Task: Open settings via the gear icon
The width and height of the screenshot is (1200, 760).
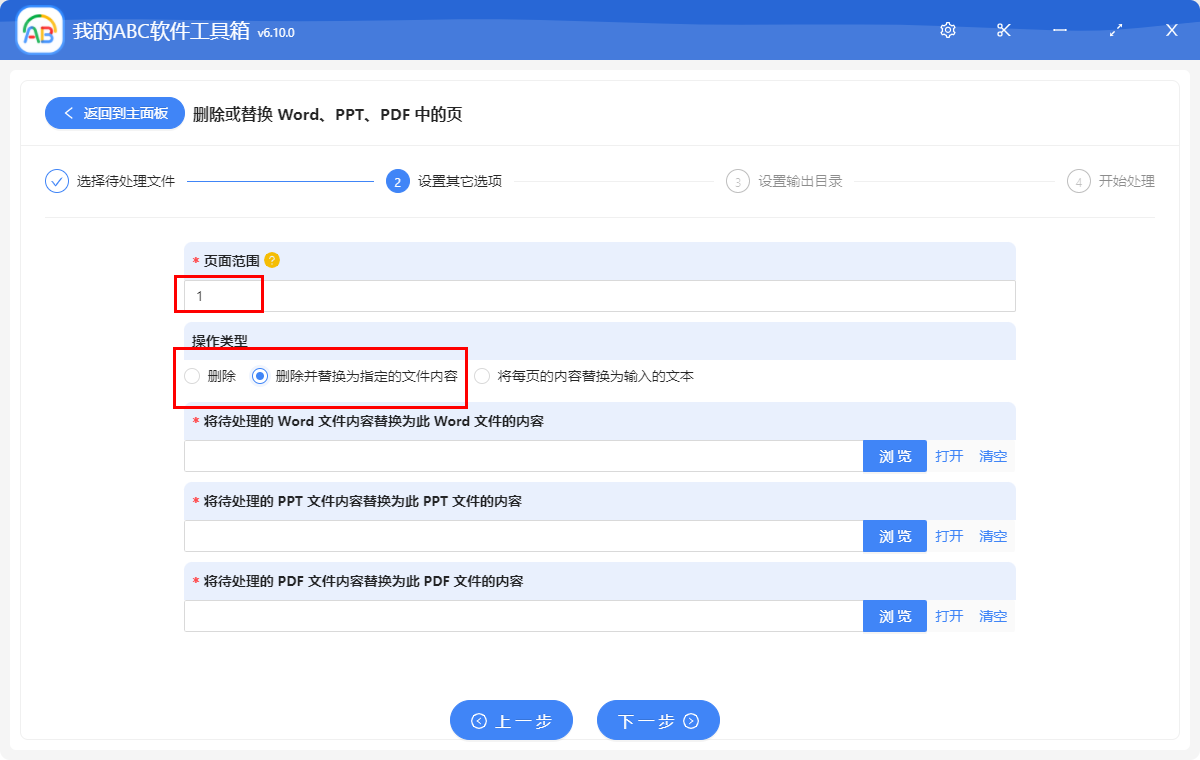Action: point(948,30)
